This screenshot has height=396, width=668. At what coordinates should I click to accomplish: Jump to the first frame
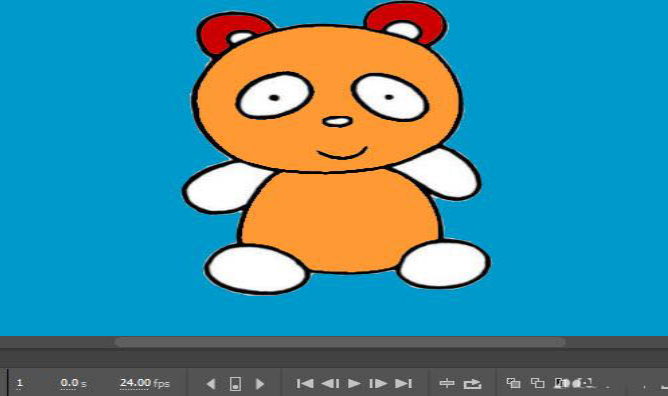305,384
